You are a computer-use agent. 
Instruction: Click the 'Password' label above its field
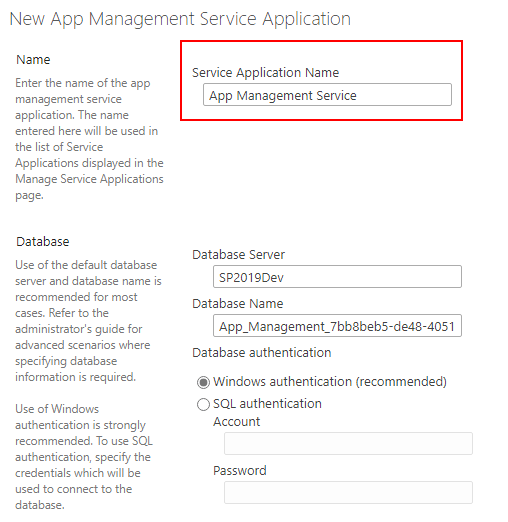click(x=240, y=471)
